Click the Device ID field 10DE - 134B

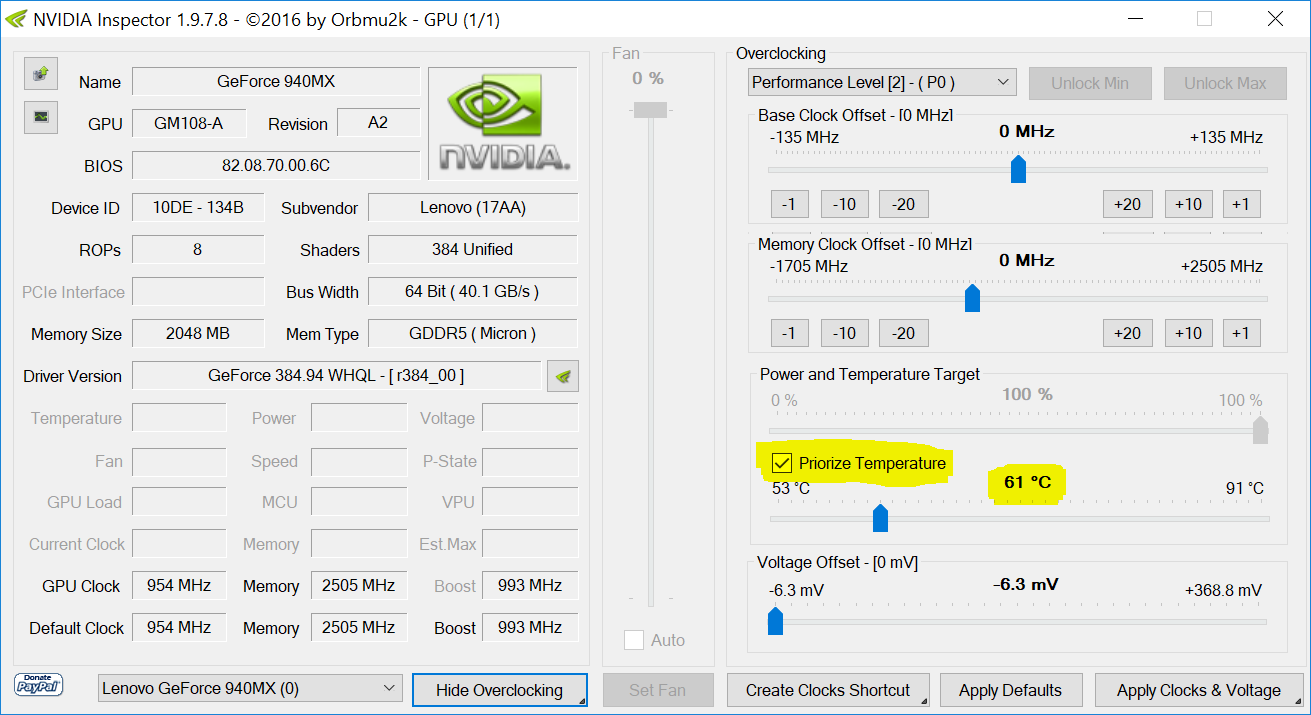[198, 208]
